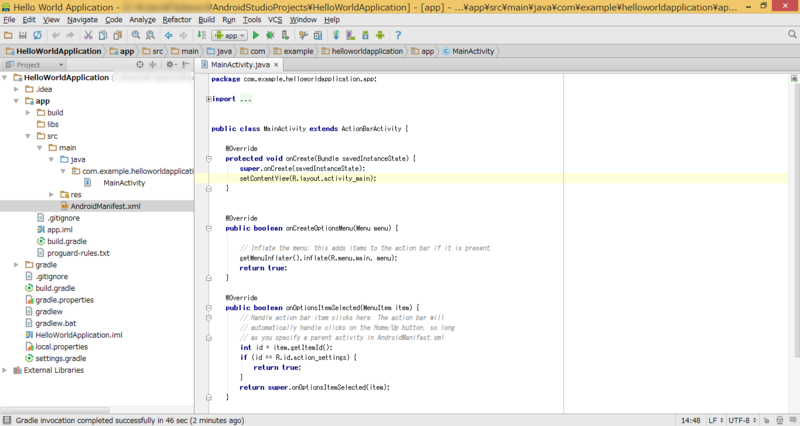The height and width of the screenshot is (426, 800).
Task: Click the Paste clipboard icon
Action: (117, 35)
